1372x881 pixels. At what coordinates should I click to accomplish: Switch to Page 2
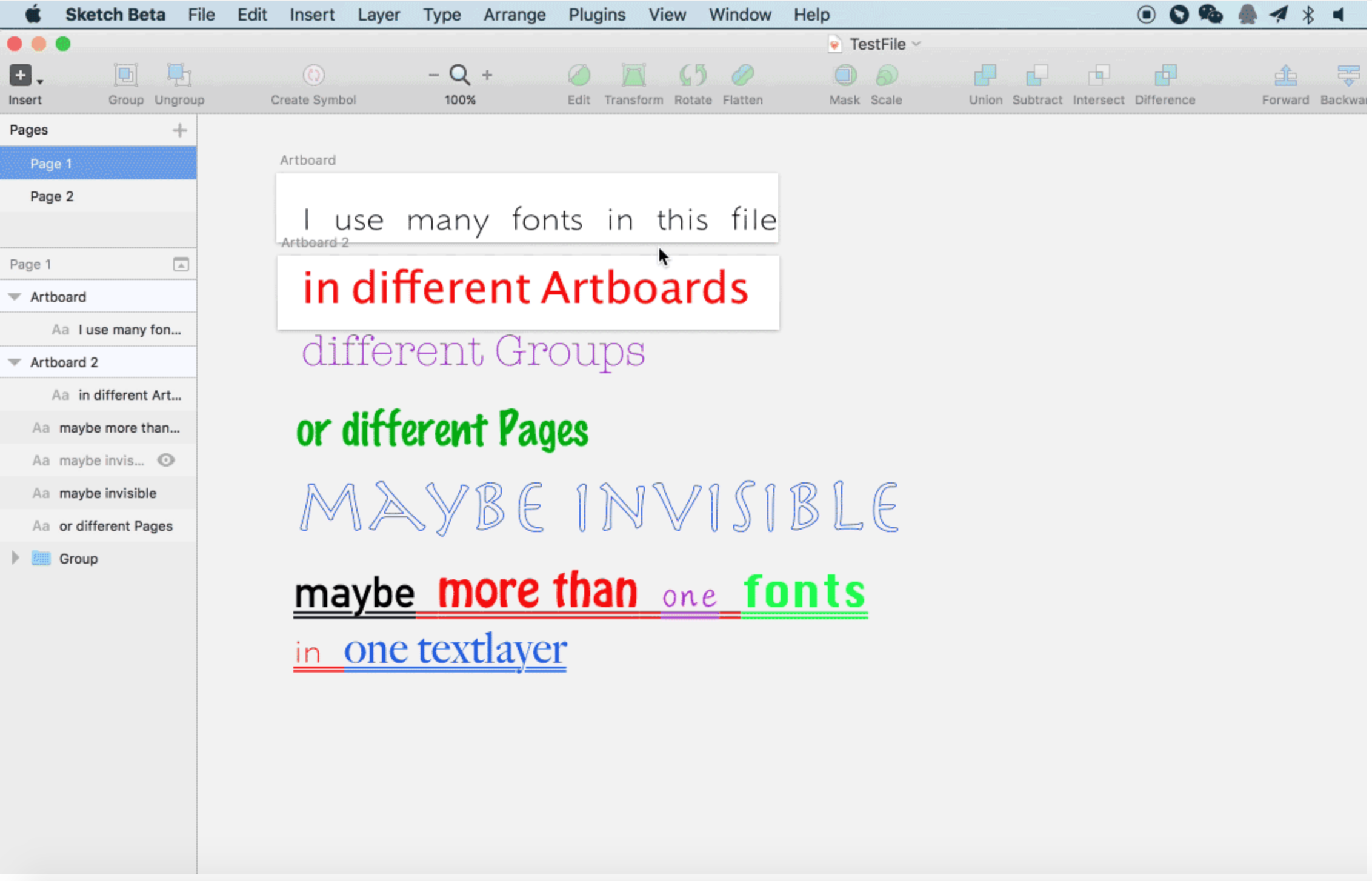(x=52, y=196)
